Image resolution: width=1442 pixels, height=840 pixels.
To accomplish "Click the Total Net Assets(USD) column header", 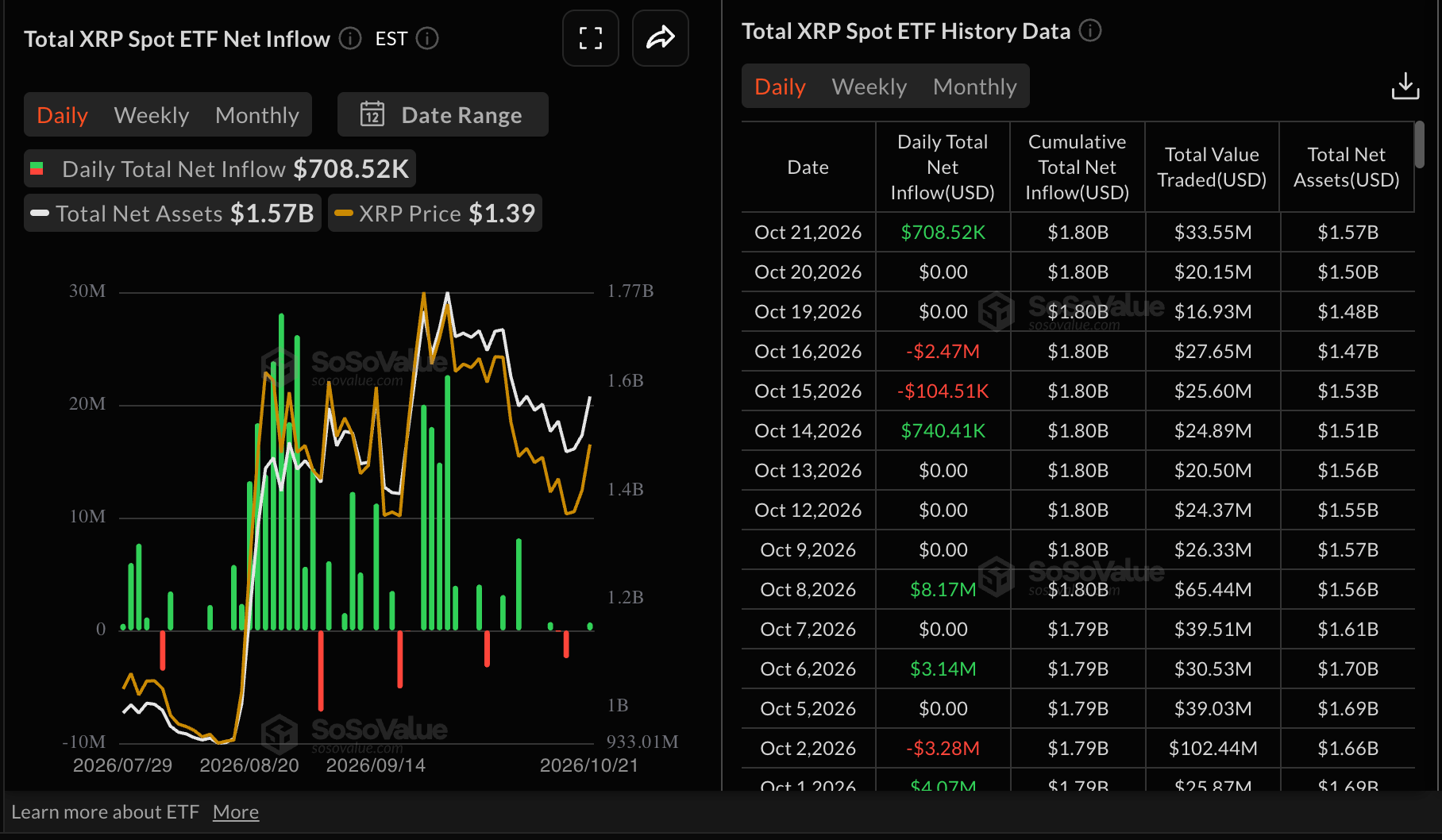I will (x=1347, y=167).
